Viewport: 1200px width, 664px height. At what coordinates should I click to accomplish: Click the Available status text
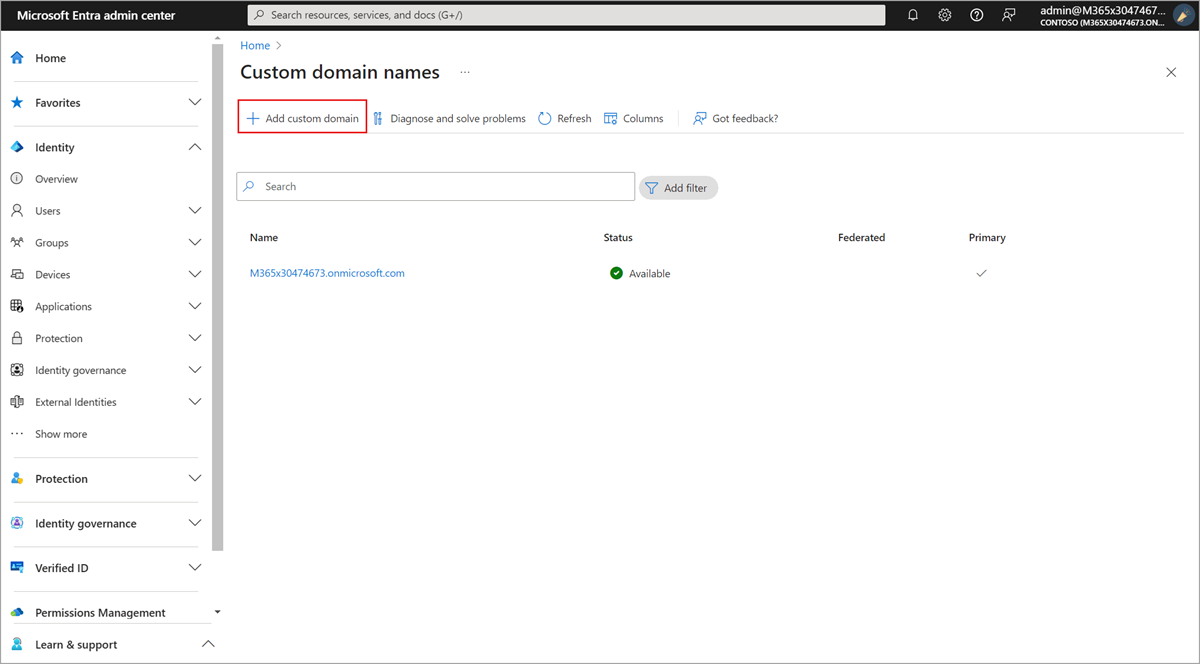pos(649,274)
